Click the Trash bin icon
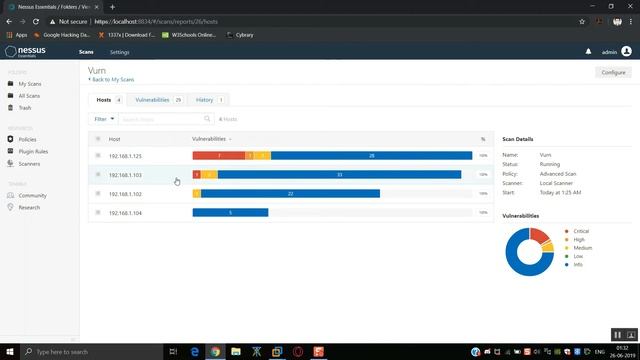 click(x=11, y=108)
